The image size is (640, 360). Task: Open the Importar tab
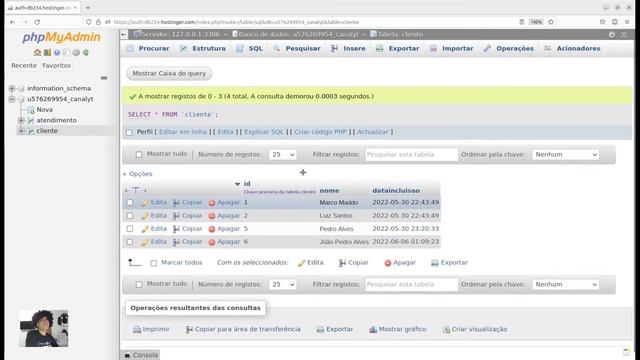click(452, 49)
